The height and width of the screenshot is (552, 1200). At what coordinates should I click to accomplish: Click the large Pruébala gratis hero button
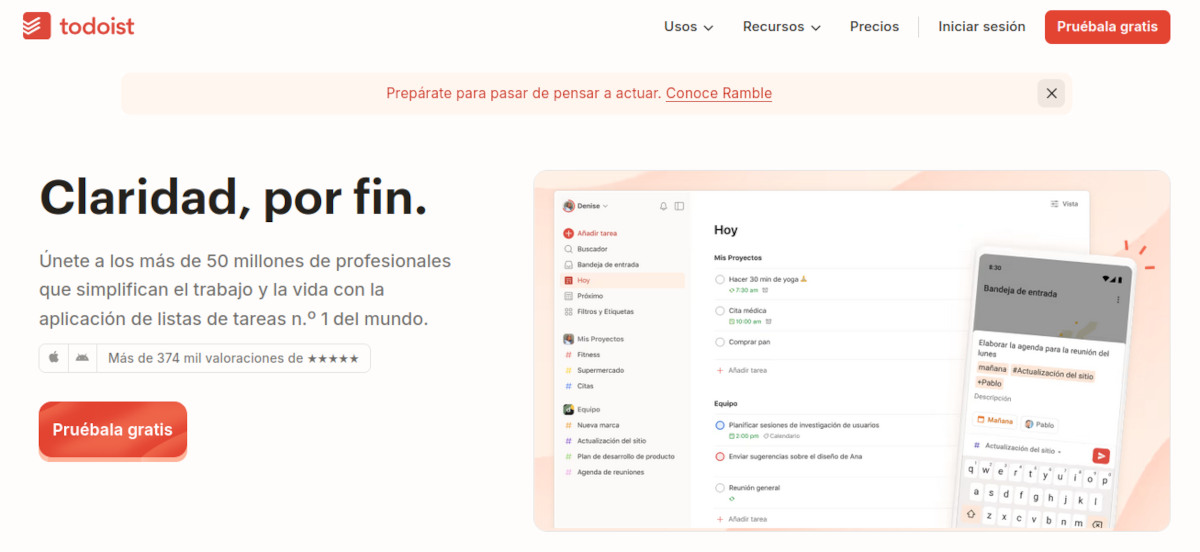(x=113, y=430)
